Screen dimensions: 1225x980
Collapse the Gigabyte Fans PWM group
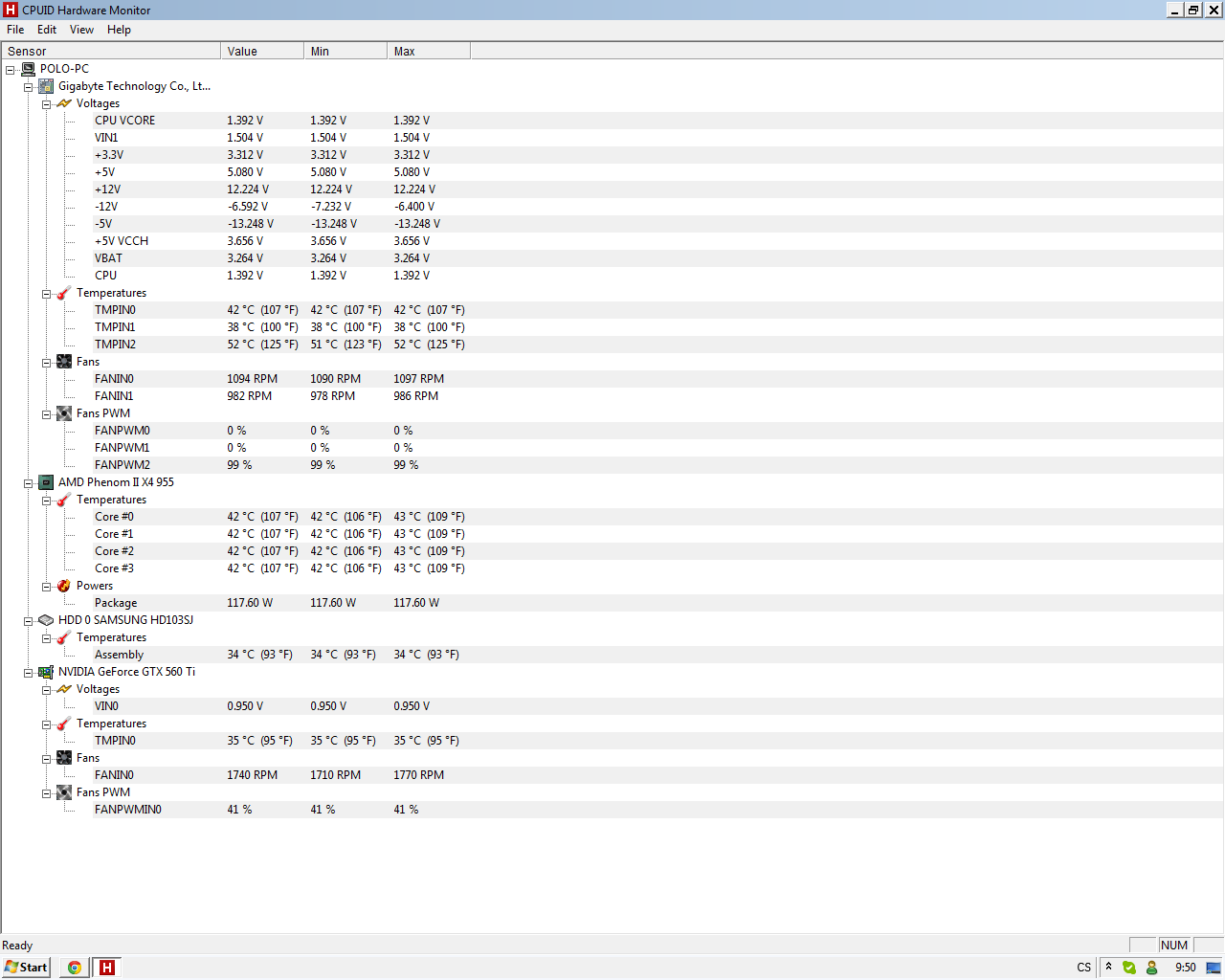click(46, 414)
